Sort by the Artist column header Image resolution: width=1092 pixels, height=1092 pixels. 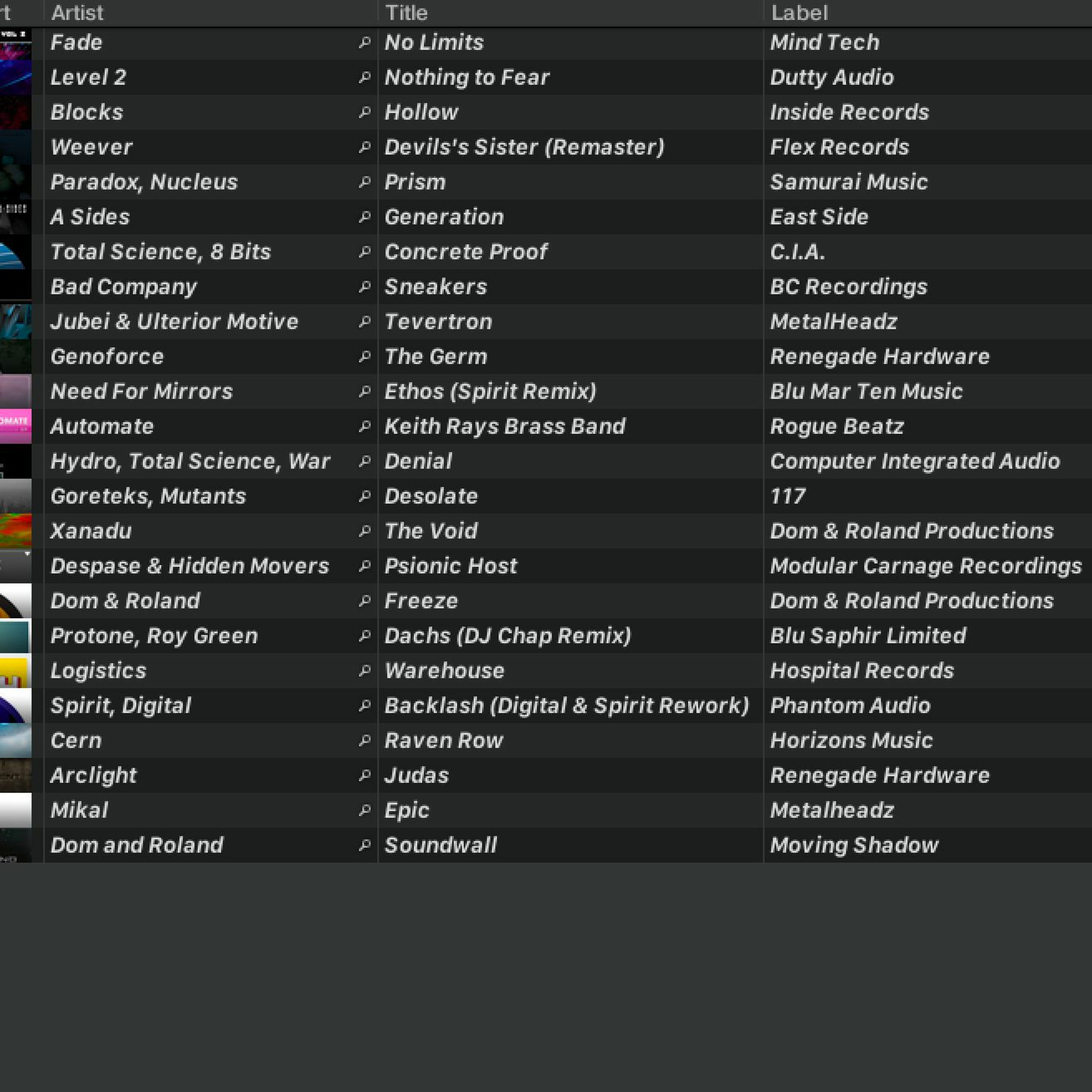[x=78, y=12]
